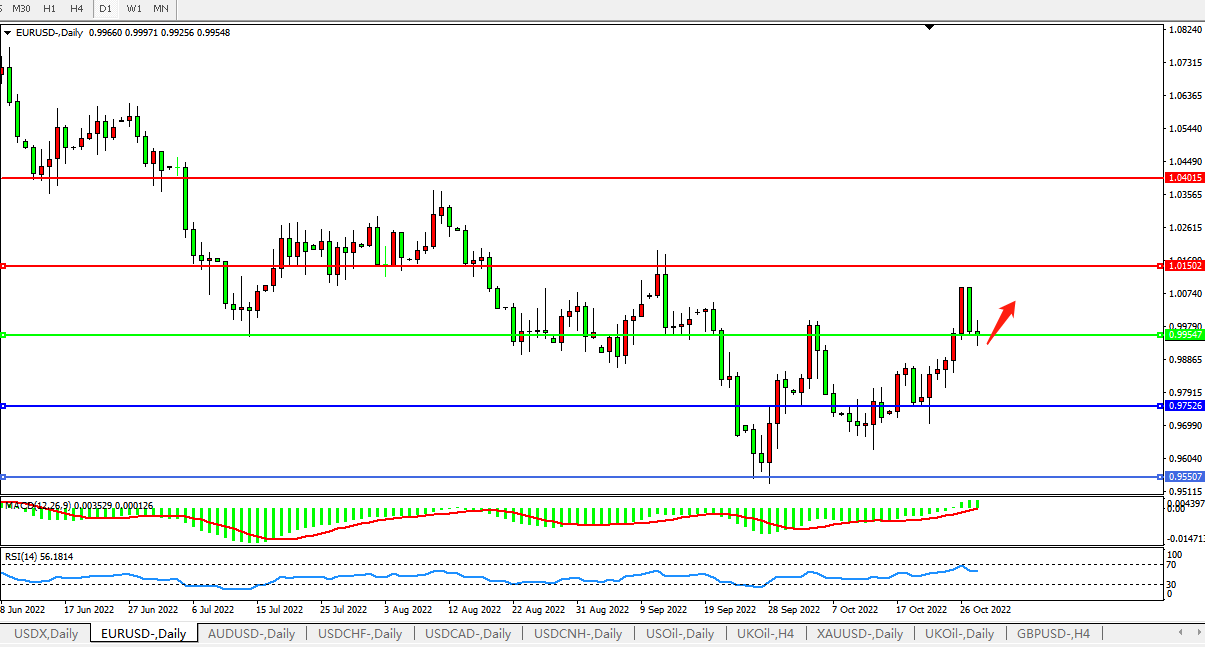Switch chart to M30 timeframe
This screenshot has width=1205, height=647.
21,8
